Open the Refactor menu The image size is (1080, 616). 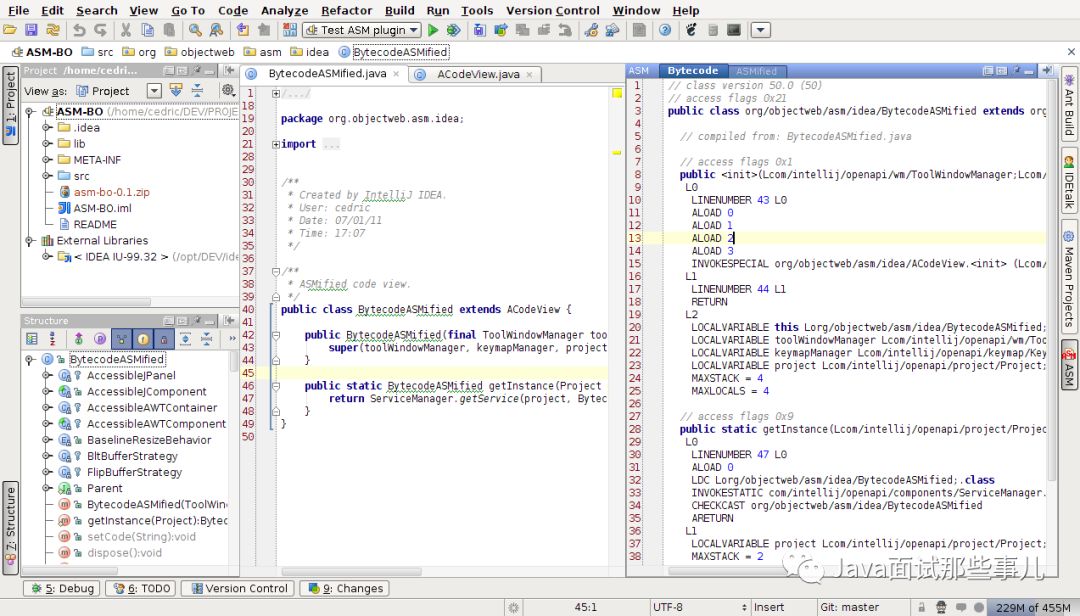pos(346,10)
